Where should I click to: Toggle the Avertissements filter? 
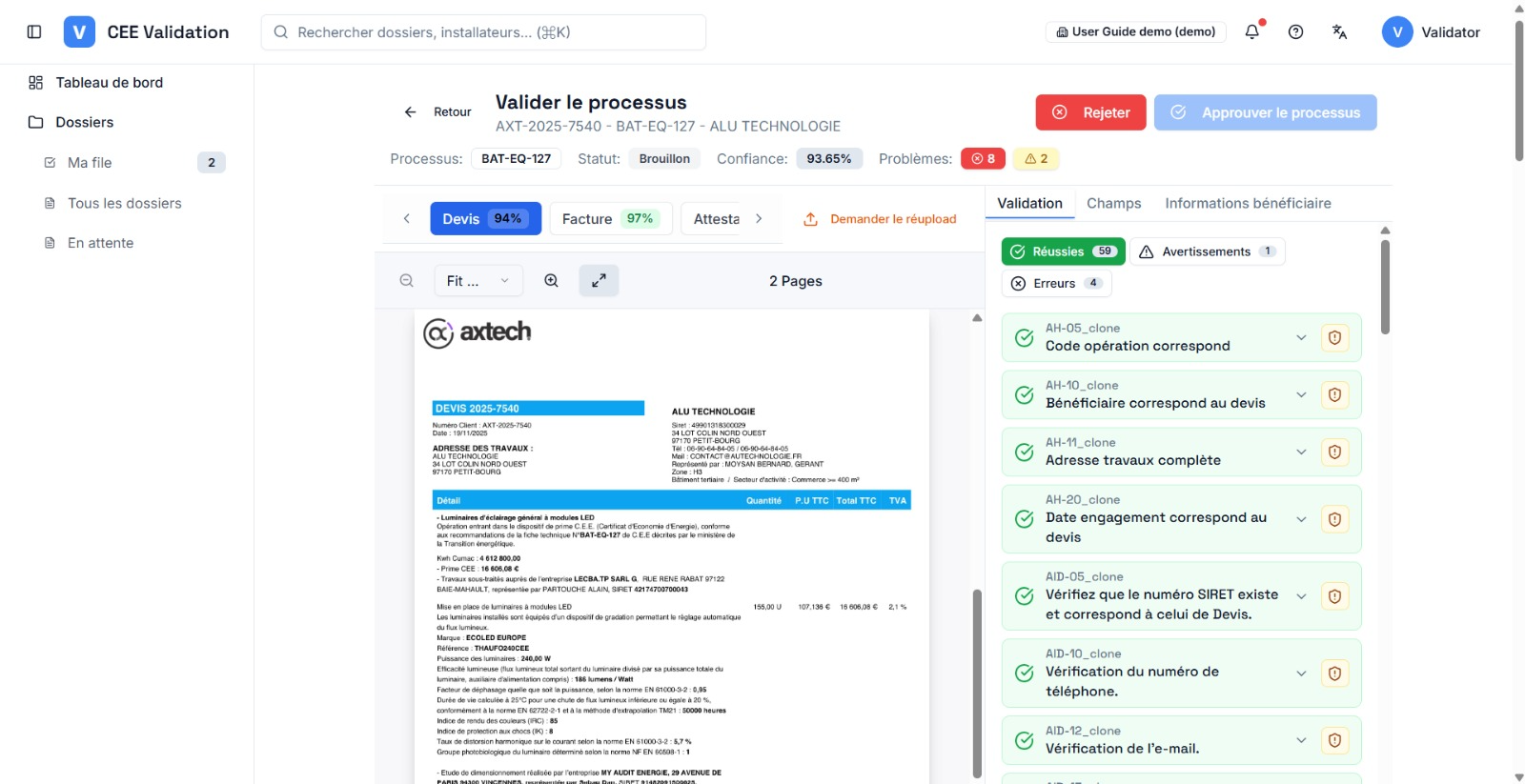point(1207,251)
